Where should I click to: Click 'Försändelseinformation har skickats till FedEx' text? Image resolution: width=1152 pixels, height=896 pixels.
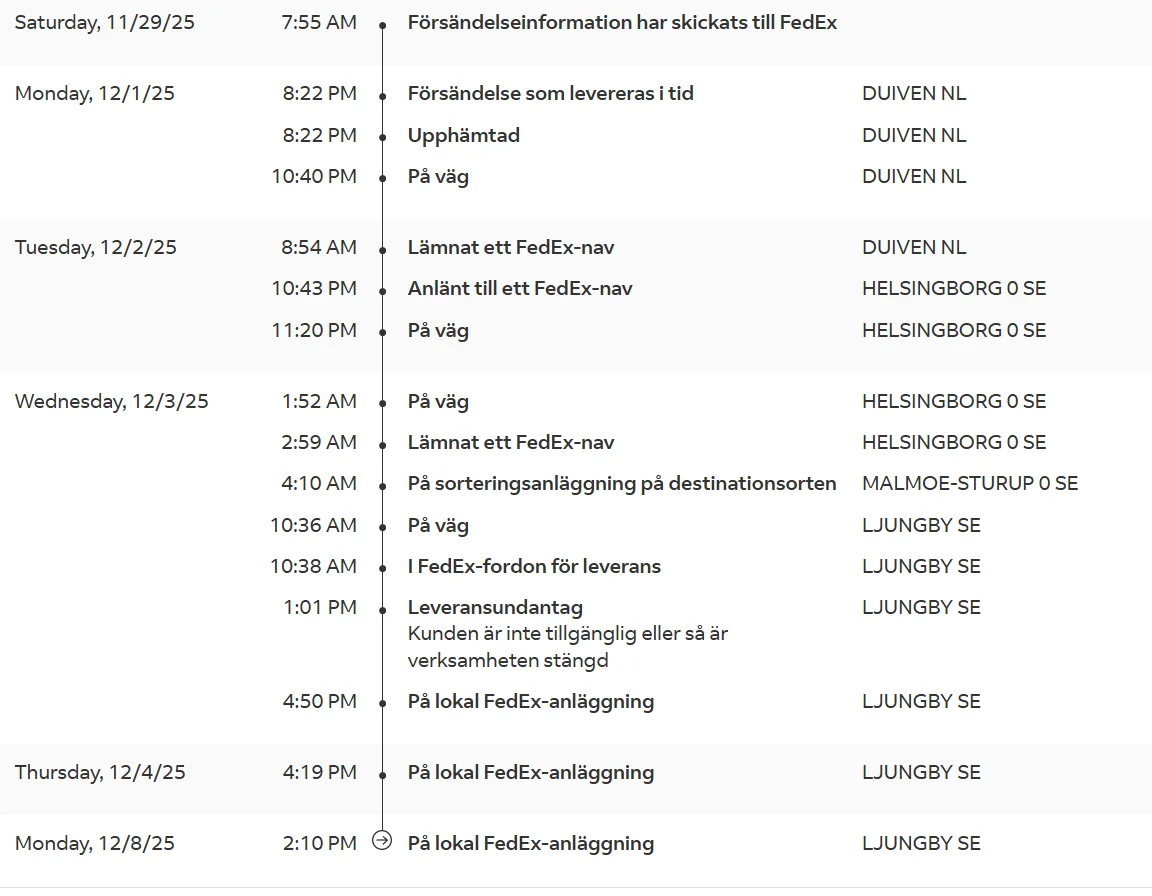622,23
